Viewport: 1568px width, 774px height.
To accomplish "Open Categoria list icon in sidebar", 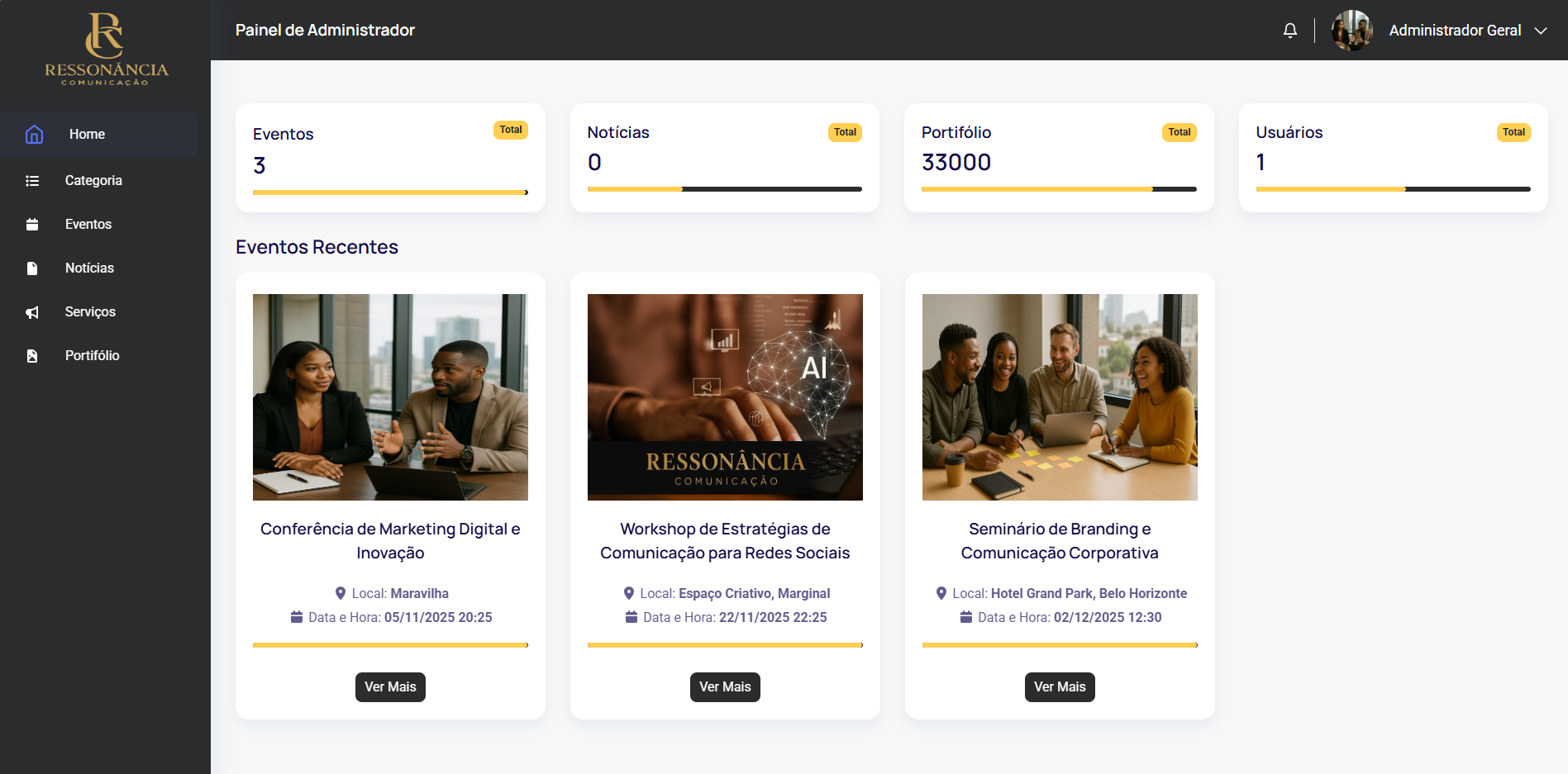I will tap(32, 180).
